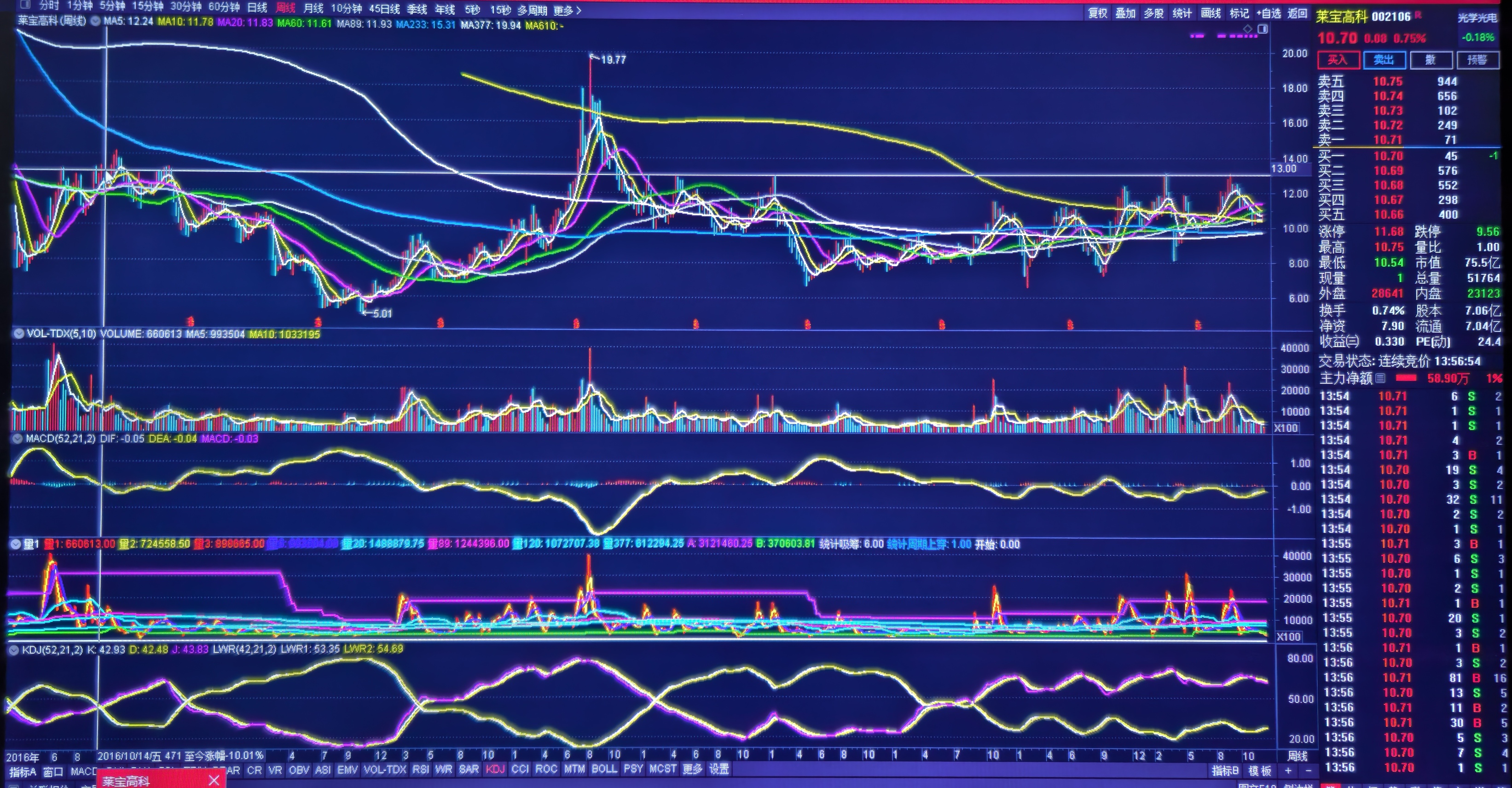
Task: Click the minus zoom button near 模板
Action: tap(1308, 771)
